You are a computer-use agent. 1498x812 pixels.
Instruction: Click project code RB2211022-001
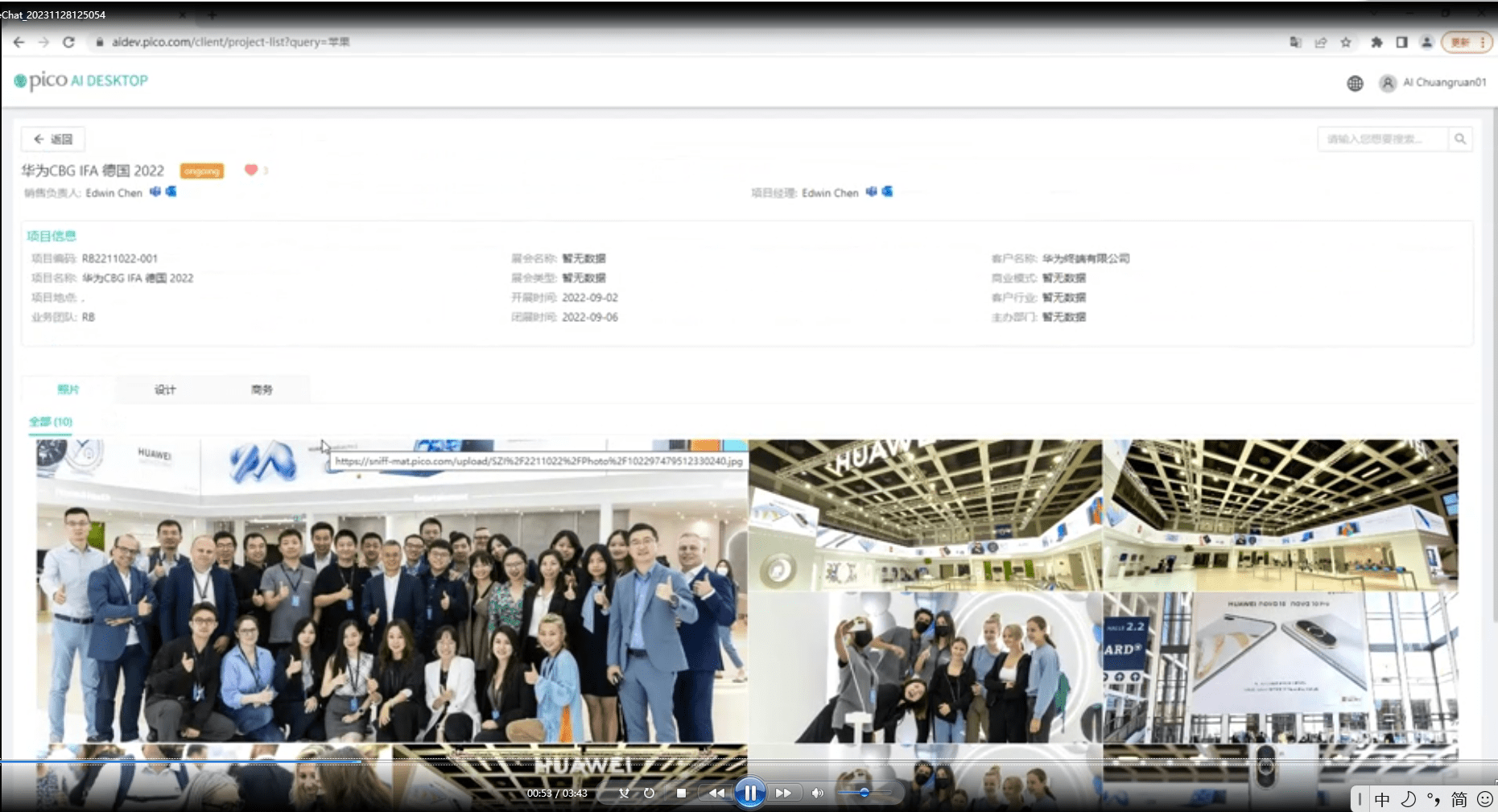point(119,258)
